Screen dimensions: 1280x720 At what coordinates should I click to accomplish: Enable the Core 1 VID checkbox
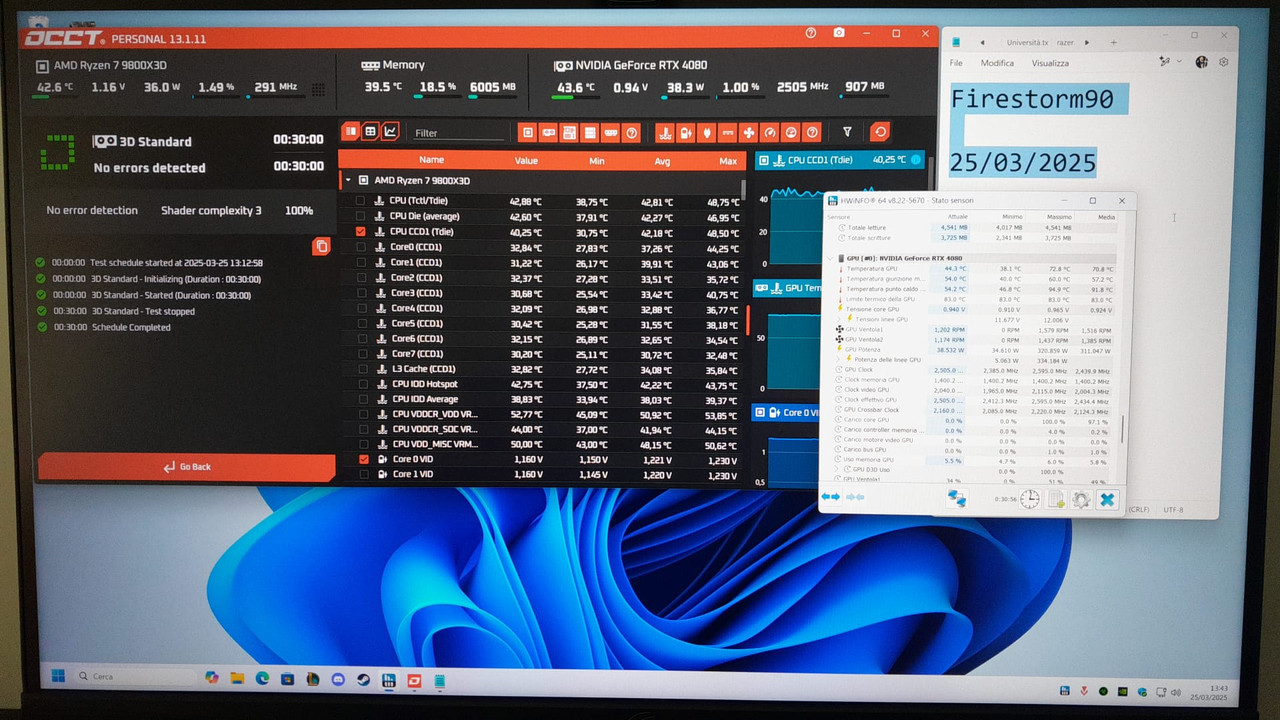[x=363, y=475]
